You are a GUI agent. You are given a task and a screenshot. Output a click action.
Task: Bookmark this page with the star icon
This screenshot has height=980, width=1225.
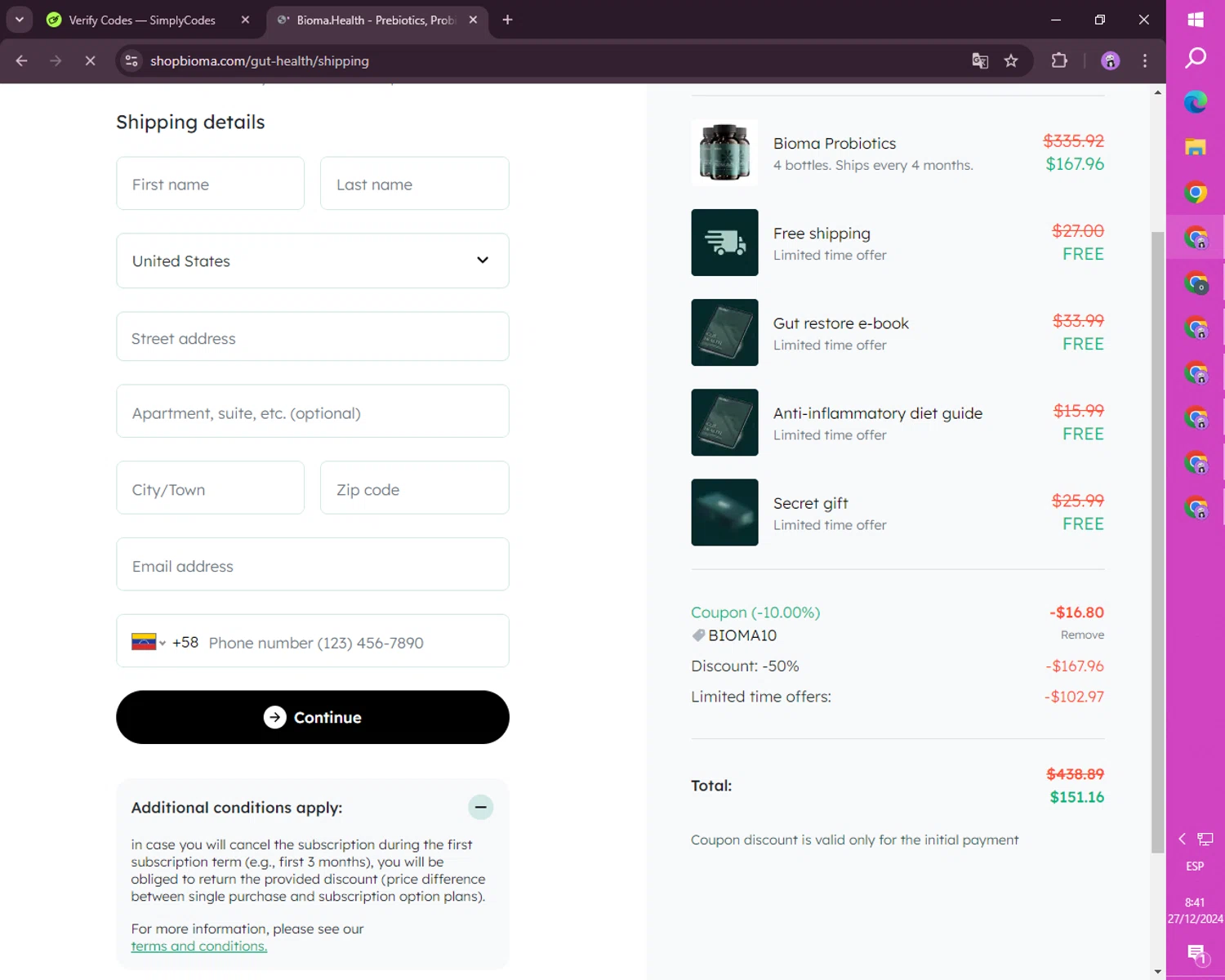pyautogui.click(x=1011, y=60)
